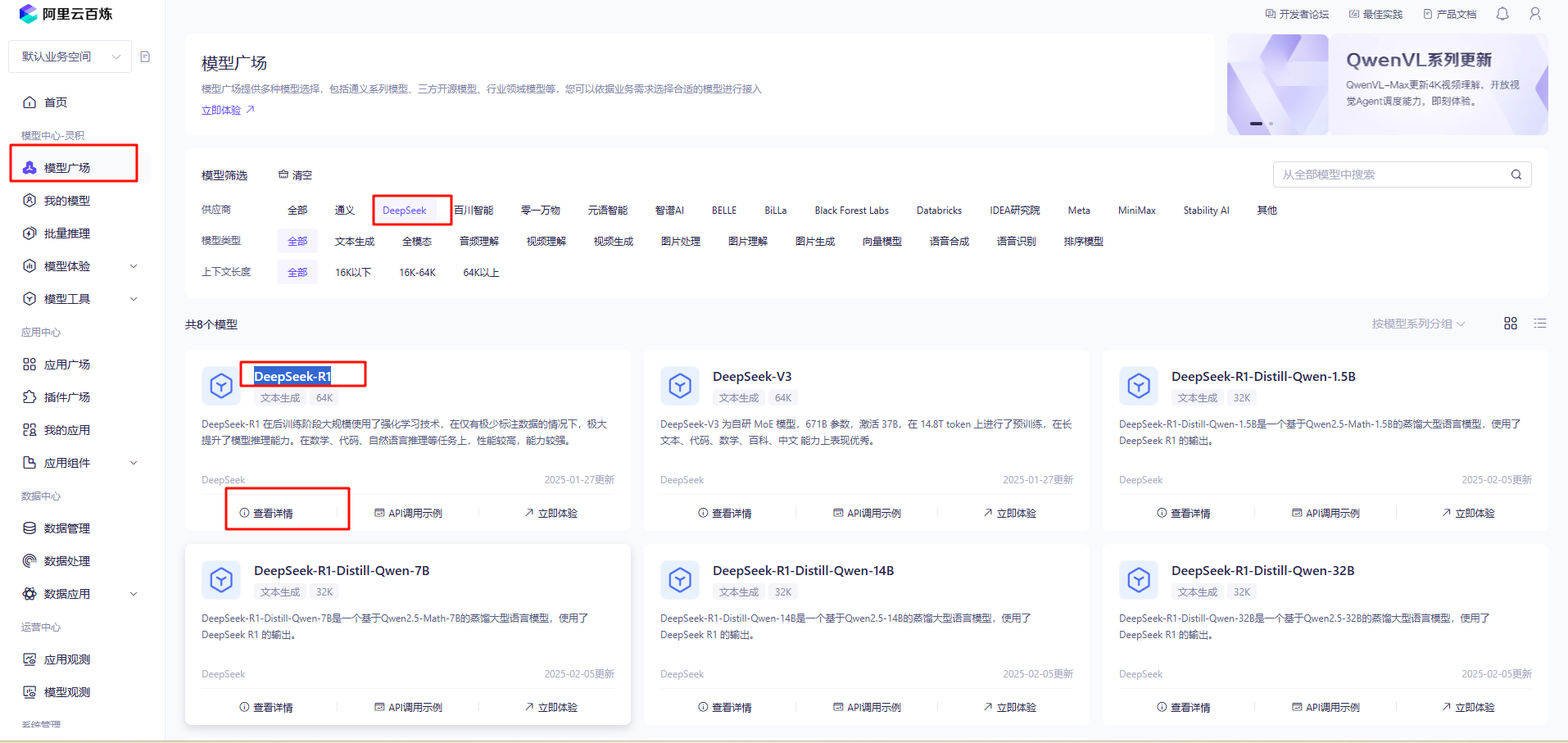Click 立即体验 for DeepSeek-R1-Distill-Qwen-1.5B
This screenshot has width=1568, height=743.
(x=1468, y=513)
